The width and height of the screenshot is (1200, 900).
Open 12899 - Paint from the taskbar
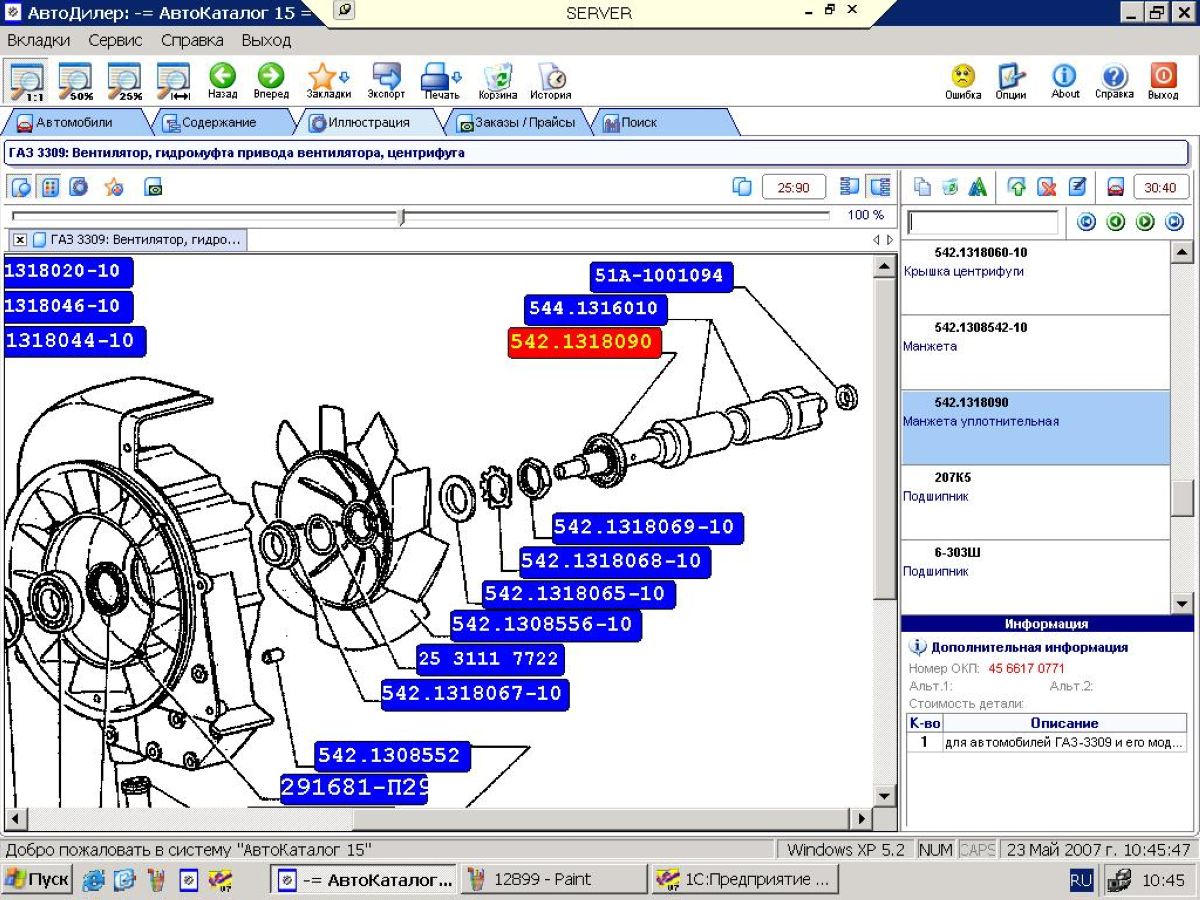coord(556,880)
